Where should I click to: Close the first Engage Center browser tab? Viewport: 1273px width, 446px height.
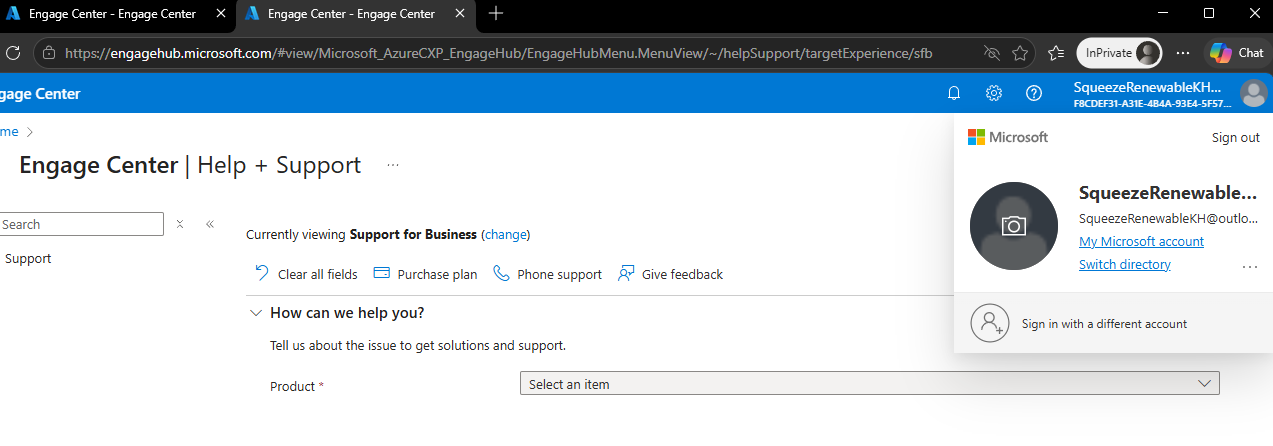[221, 14]
